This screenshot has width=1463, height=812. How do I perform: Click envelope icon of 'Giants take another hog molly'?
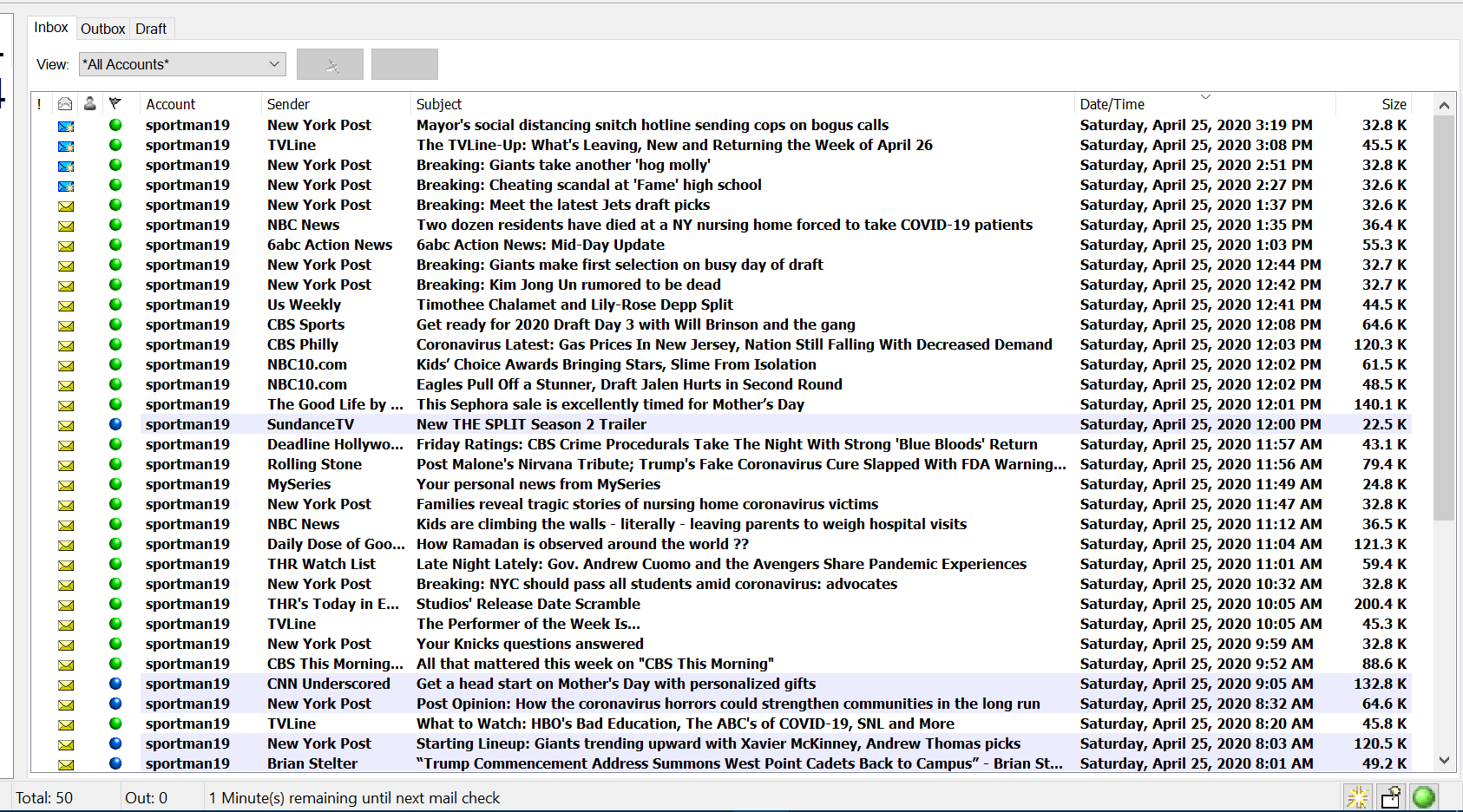(x=66, y=166)
